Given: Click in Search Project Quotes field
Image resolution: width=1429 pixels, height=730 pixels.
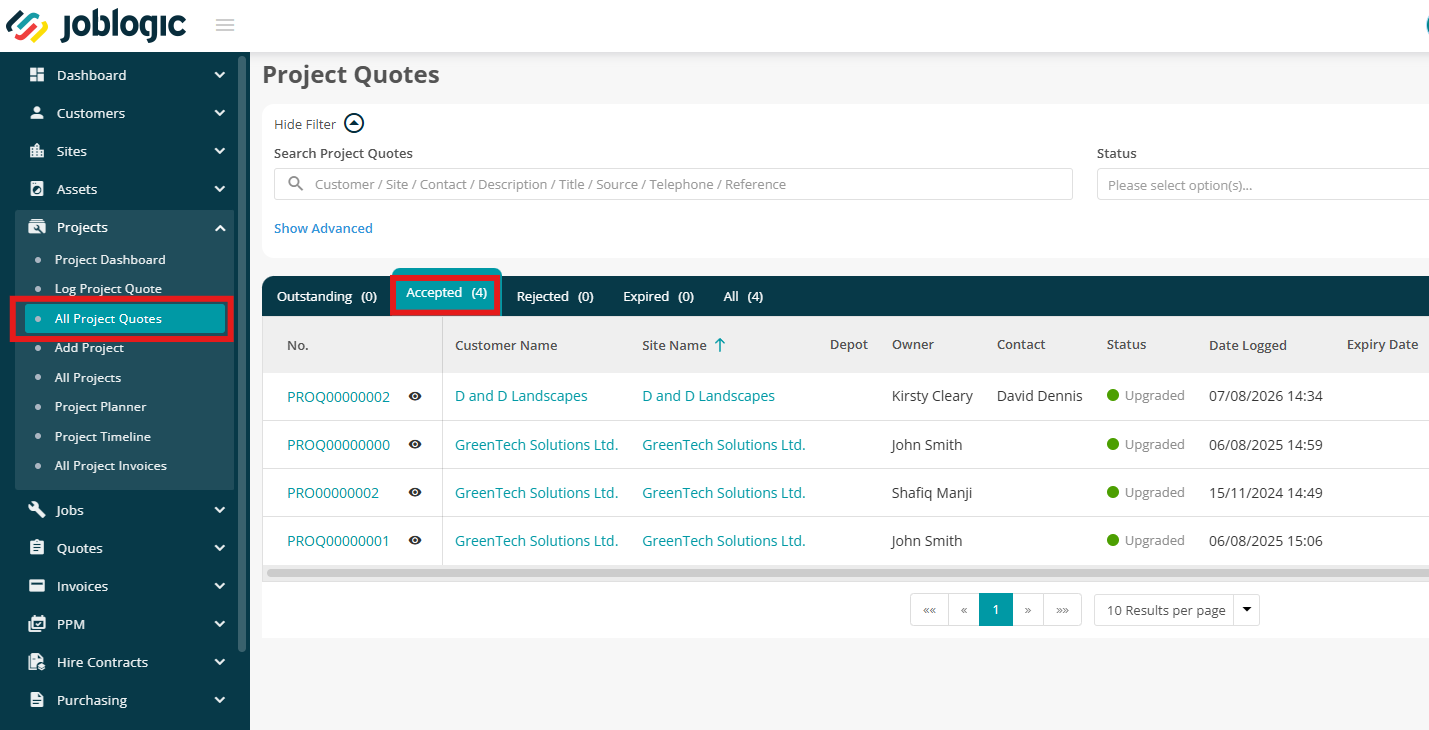Looking at the screenshot, I should 673,184.
